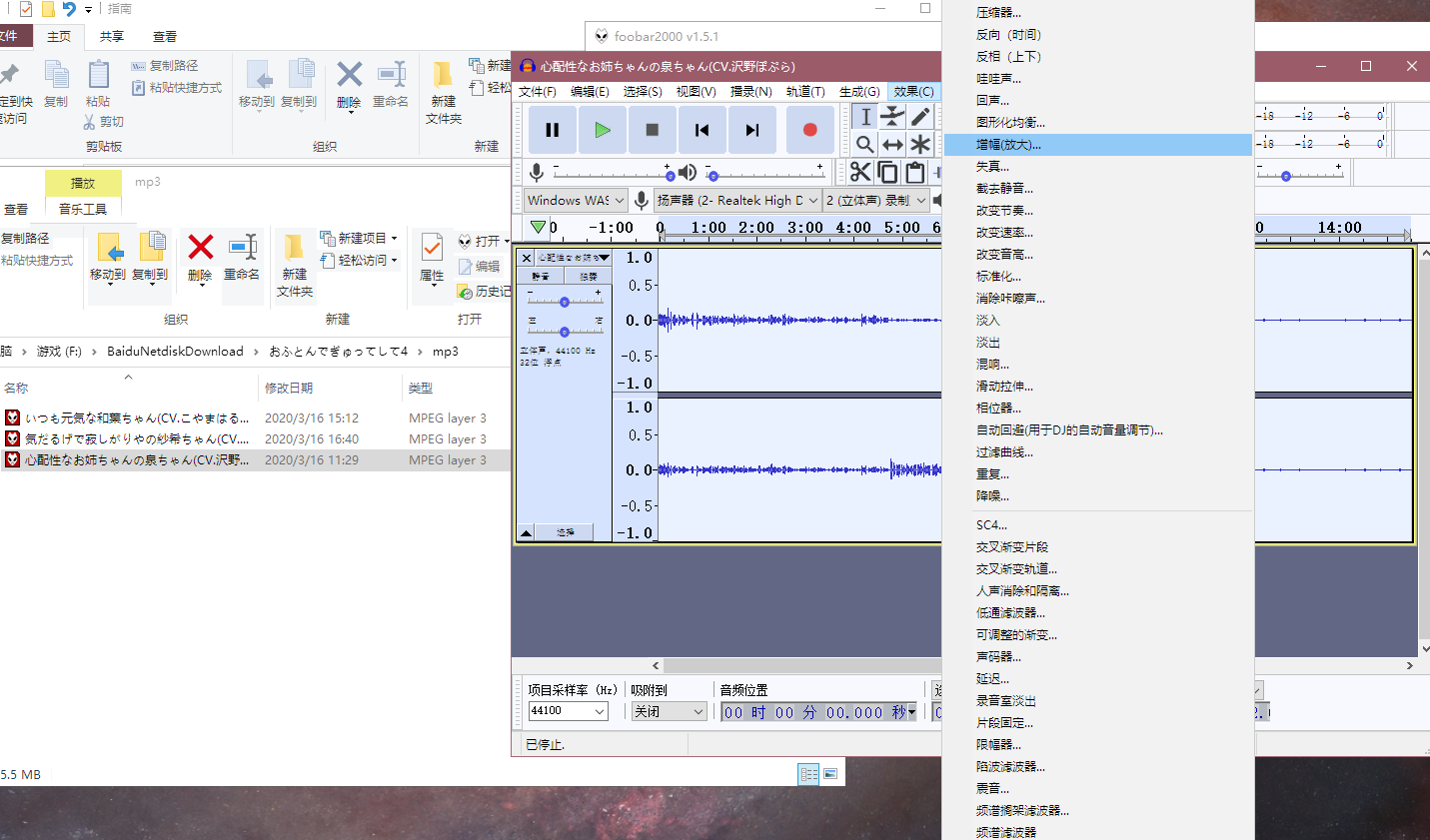This screenshot has width=1430, height=840.
Task: Expand 新建项目 dropdown in Explorer
Action: click(359, 238)
